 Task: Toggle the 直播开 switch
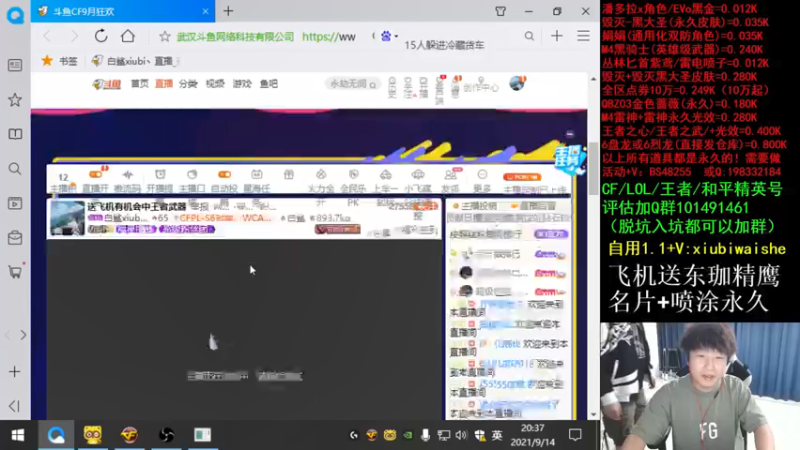[95, 174]
